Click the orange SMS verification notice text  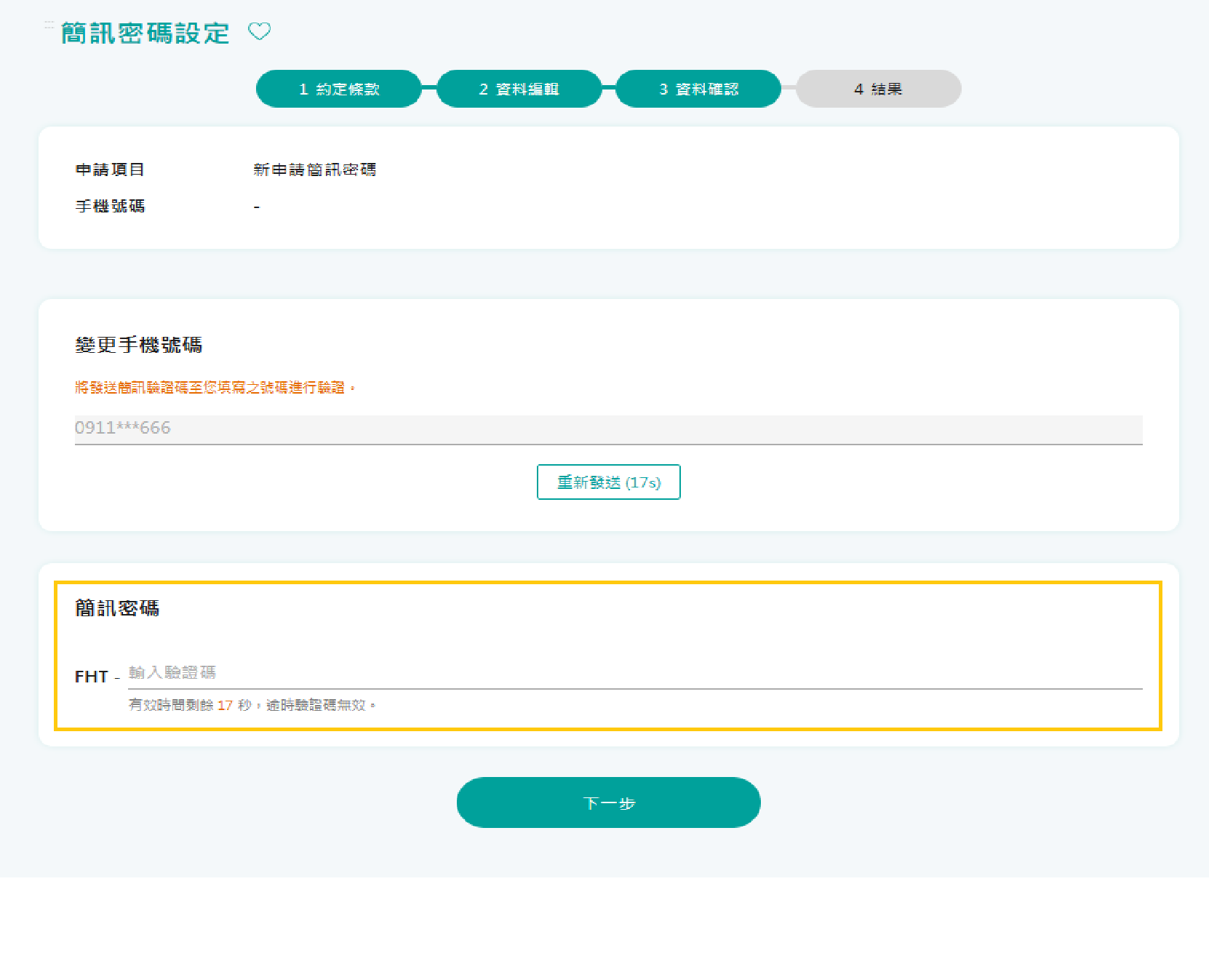point(215,388)
